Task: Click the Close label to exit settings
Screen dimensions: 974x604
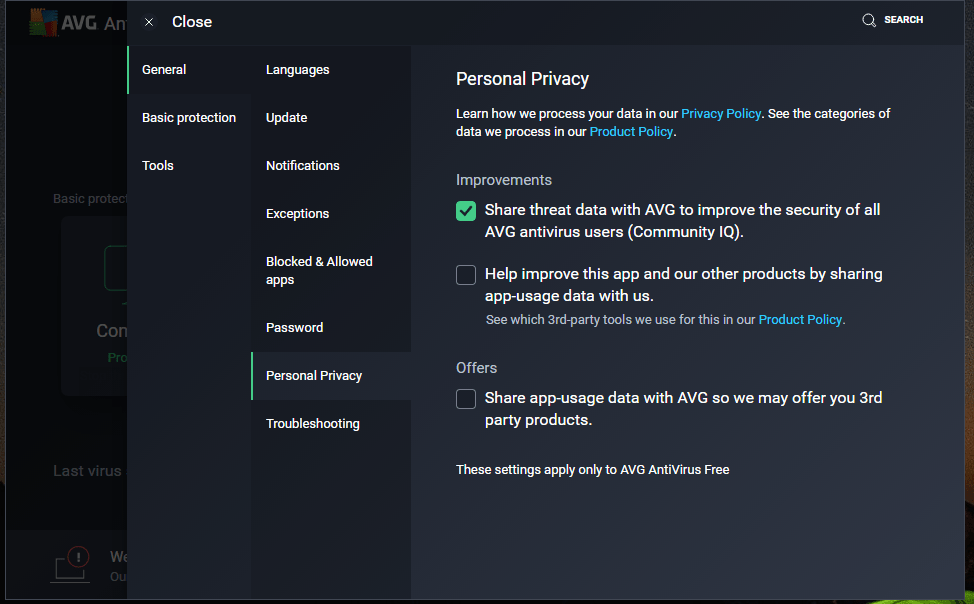Action: (192, 22)
